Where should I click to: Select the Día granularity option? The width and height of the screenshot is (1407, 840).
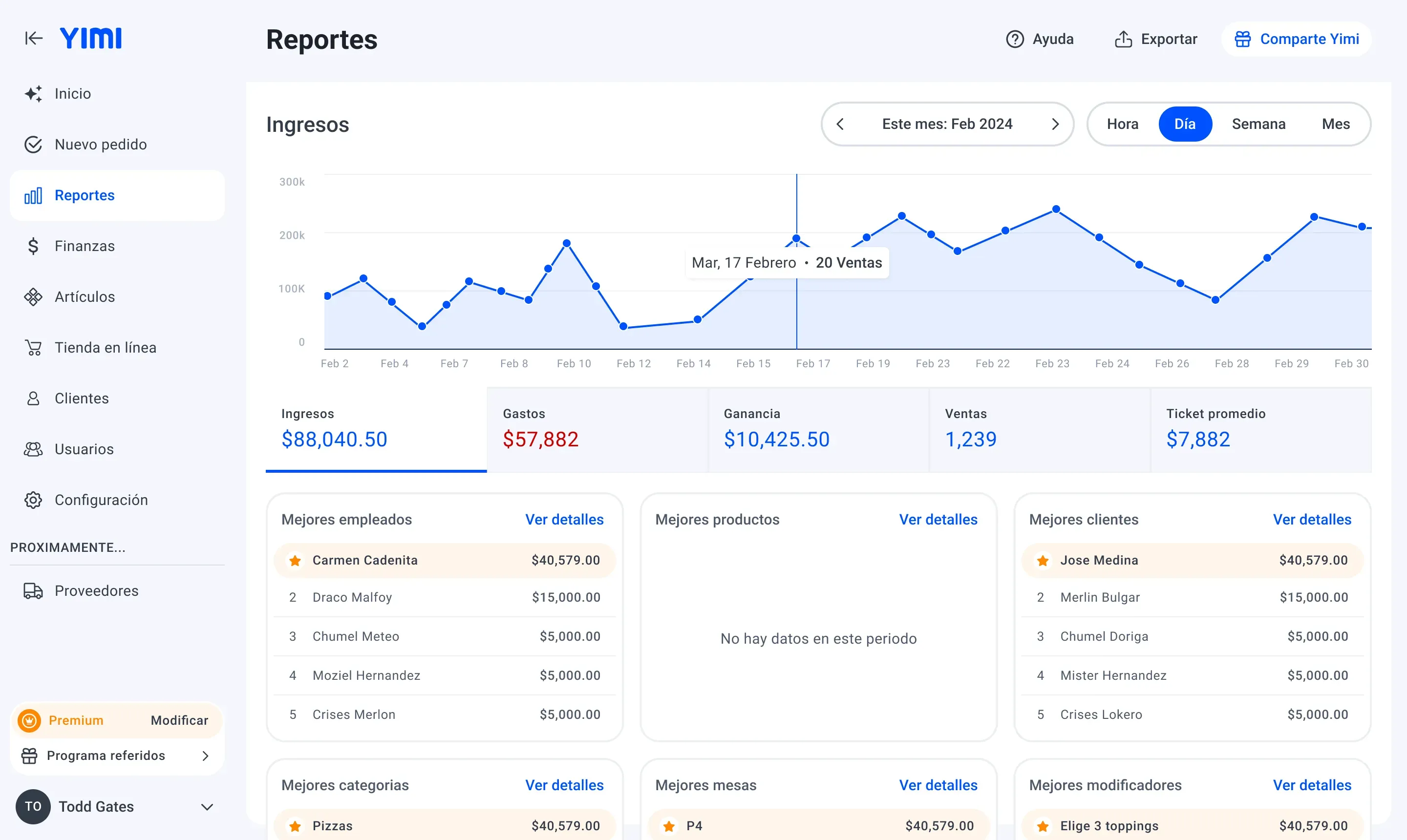[1185, 124]
